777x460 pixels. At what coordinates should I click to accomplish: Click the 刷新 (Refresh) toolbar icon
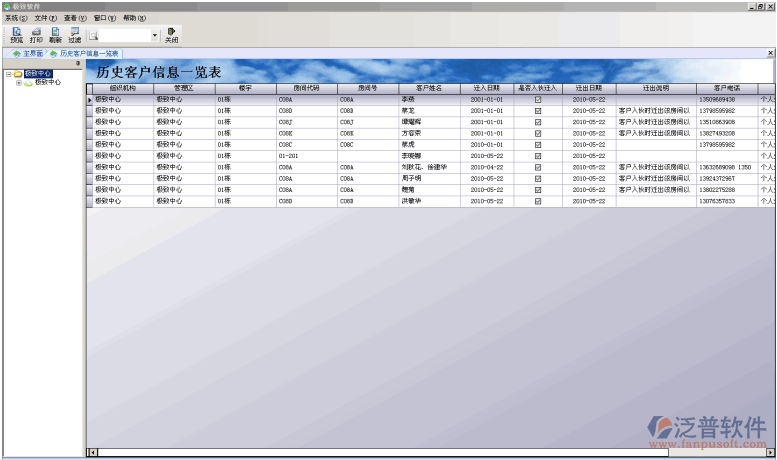point(55,35)
